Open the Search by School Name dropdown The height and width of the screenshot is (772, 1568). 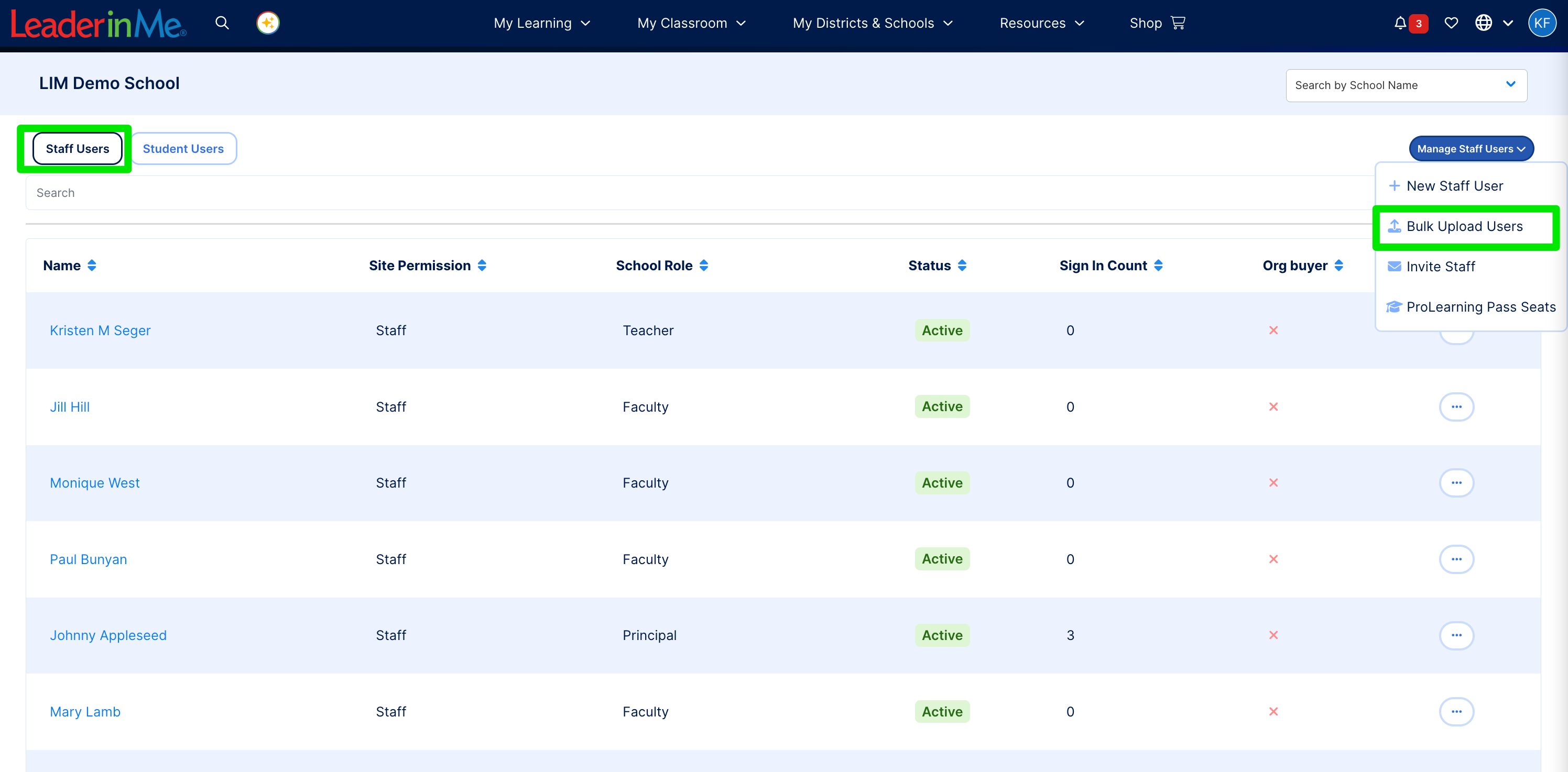pyautogui.click(x=1406, y=85)
